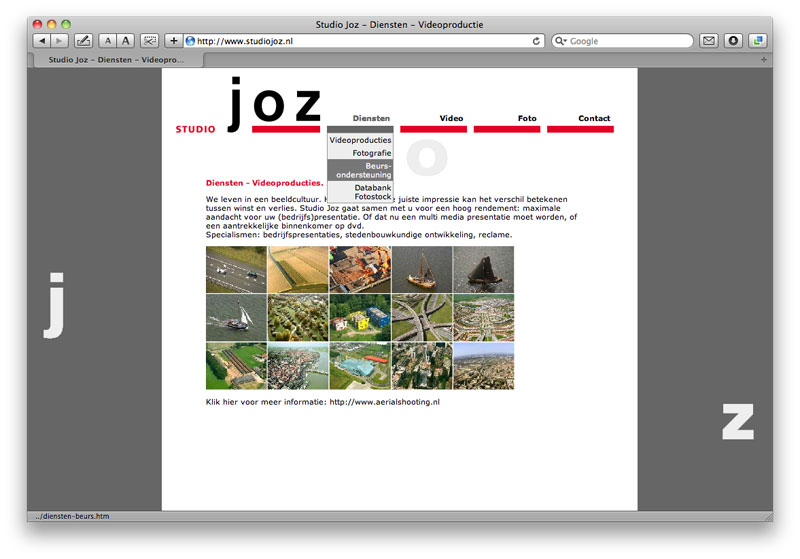Click the Google search field

(622, 41)
